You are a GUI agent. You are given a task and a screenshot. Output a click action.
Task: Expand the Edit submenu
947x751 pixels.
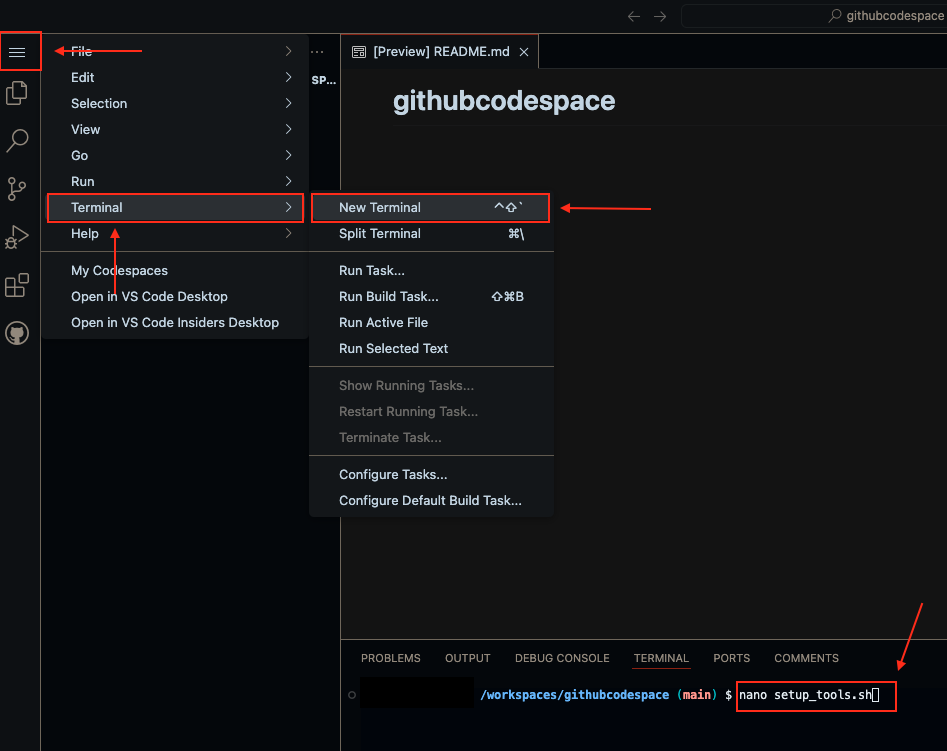[x=175, y=77]
